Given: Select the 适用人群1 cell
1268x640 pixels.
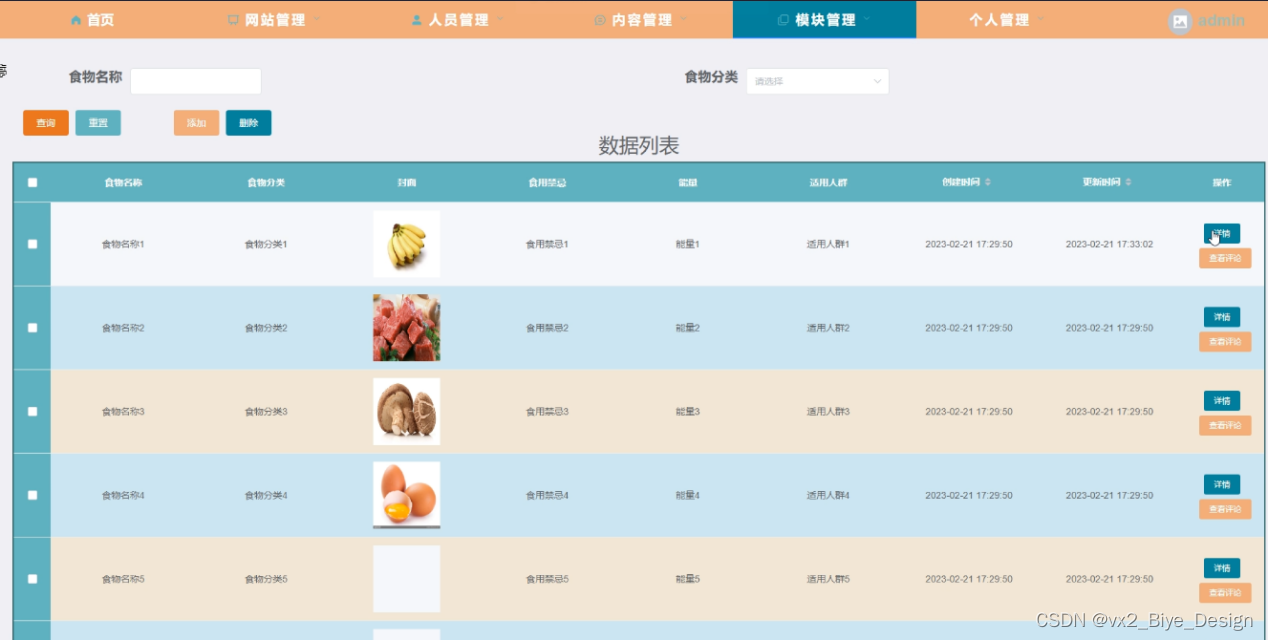Looking at the screenshot, I should click(x=828, y=244).
